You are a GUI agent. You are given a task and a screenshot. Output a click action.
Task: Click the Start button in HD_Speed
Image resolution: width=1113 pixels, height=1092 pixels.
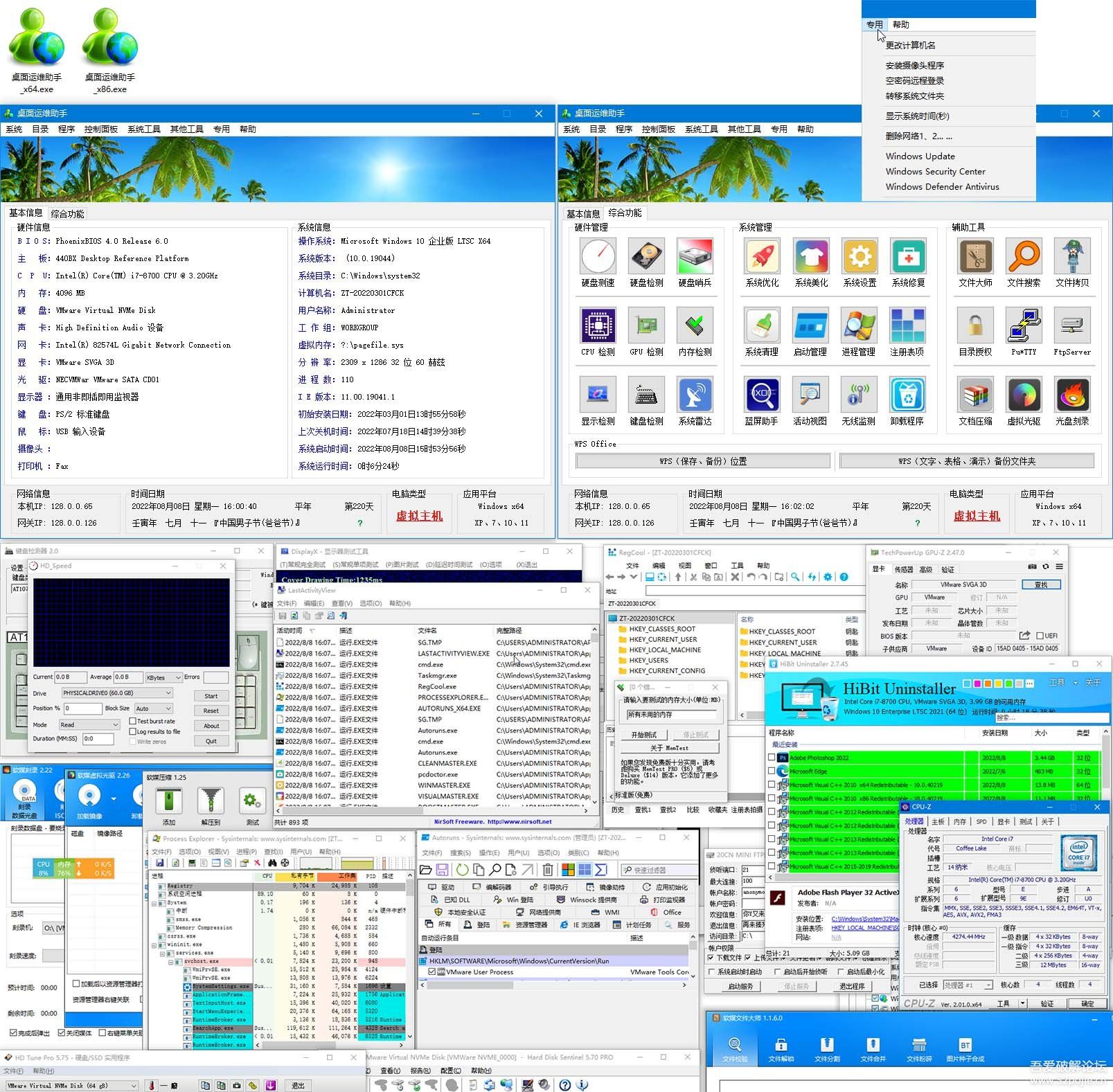(x=211, y=696)
